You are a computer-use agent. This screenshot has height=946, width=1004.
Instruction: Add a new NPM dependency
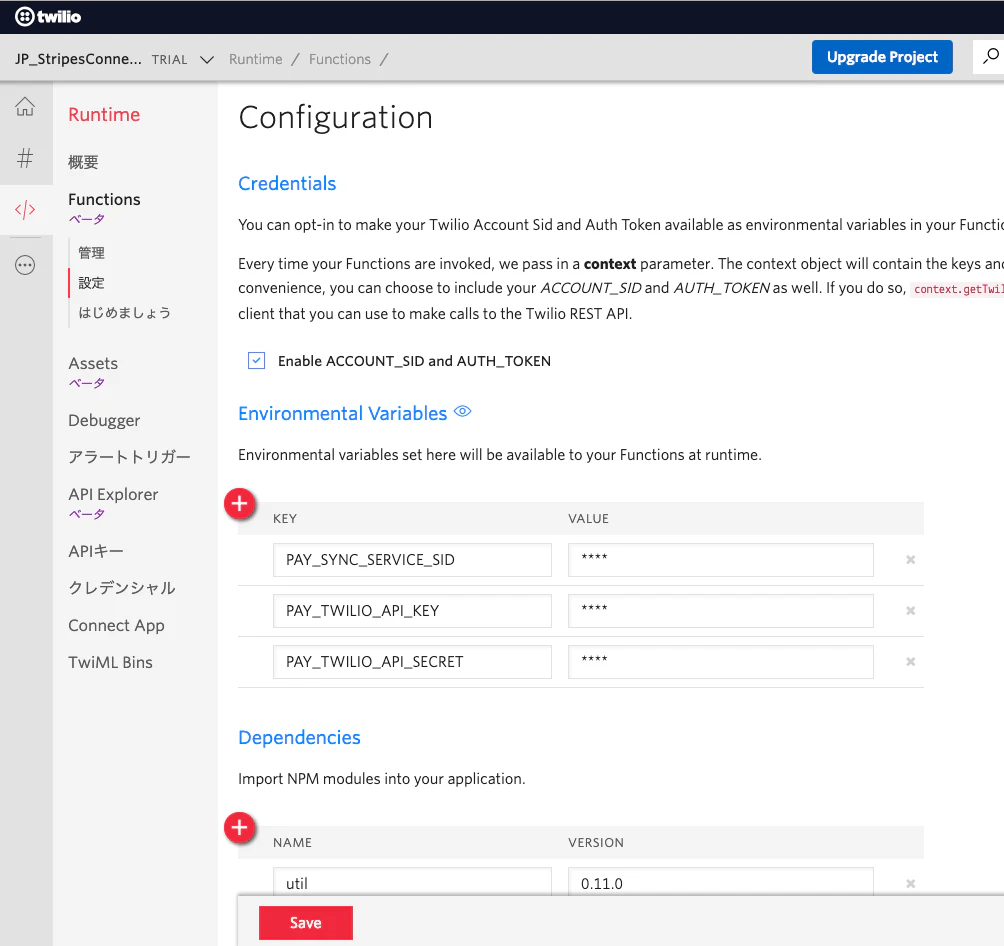239,828
